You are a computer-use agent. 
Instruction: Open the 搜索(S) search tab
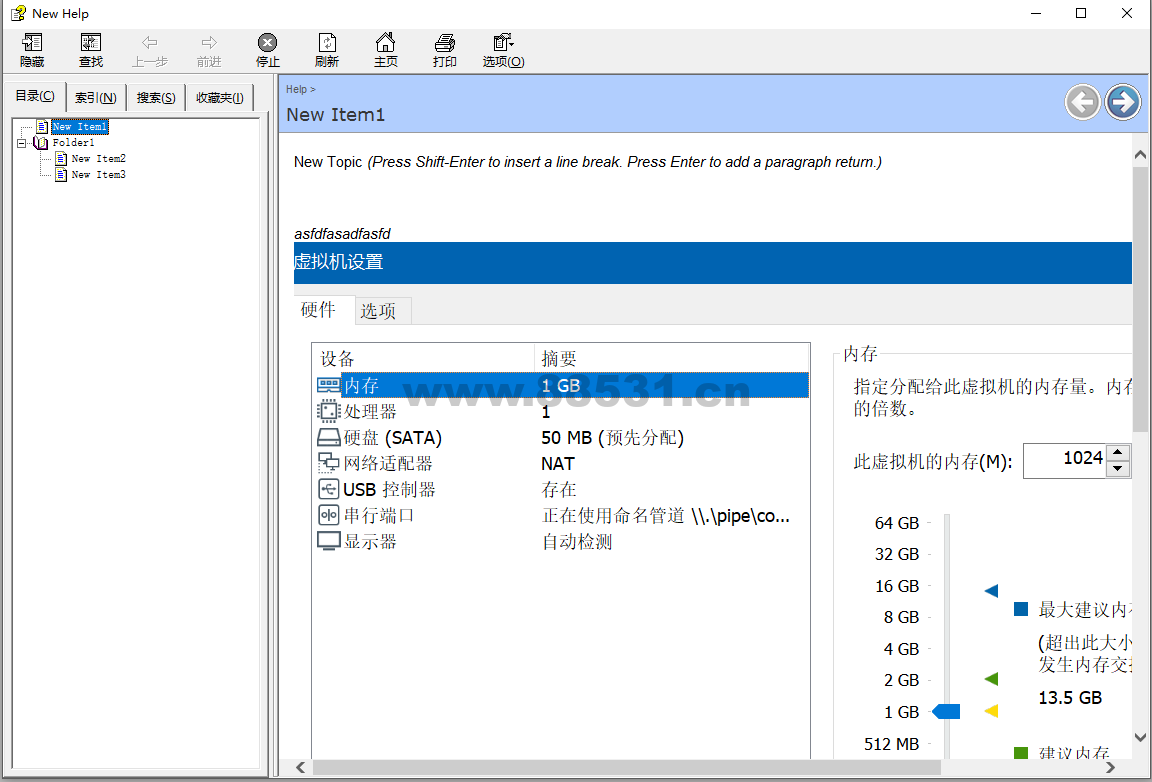tap(156, 97)
